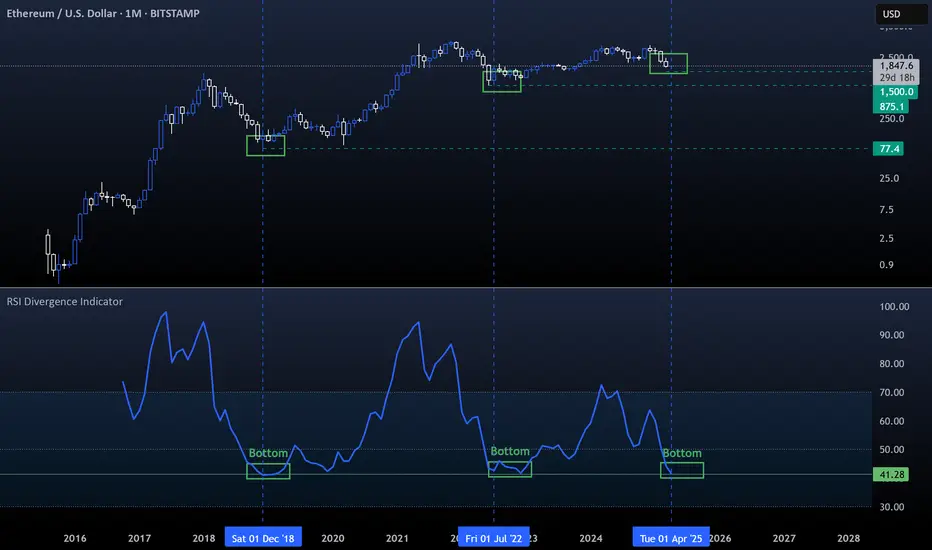
Task: Click 2016 on the time axis
Action: (x=75, y=538)
